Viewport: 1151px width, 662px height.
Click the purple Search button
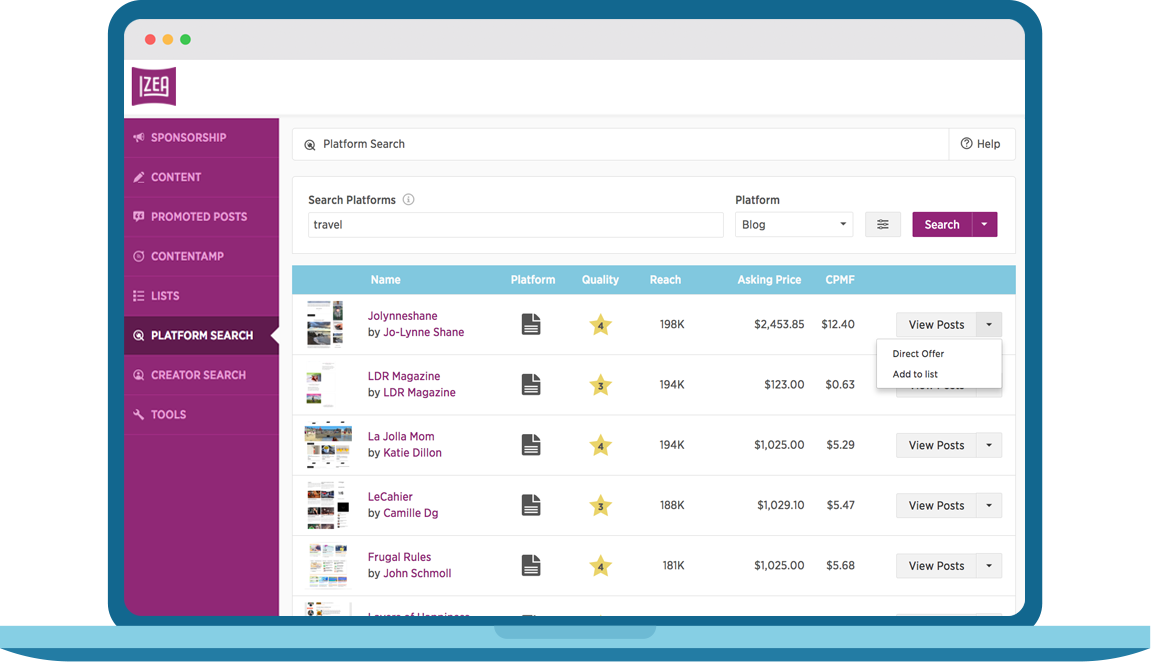point(942,225)
